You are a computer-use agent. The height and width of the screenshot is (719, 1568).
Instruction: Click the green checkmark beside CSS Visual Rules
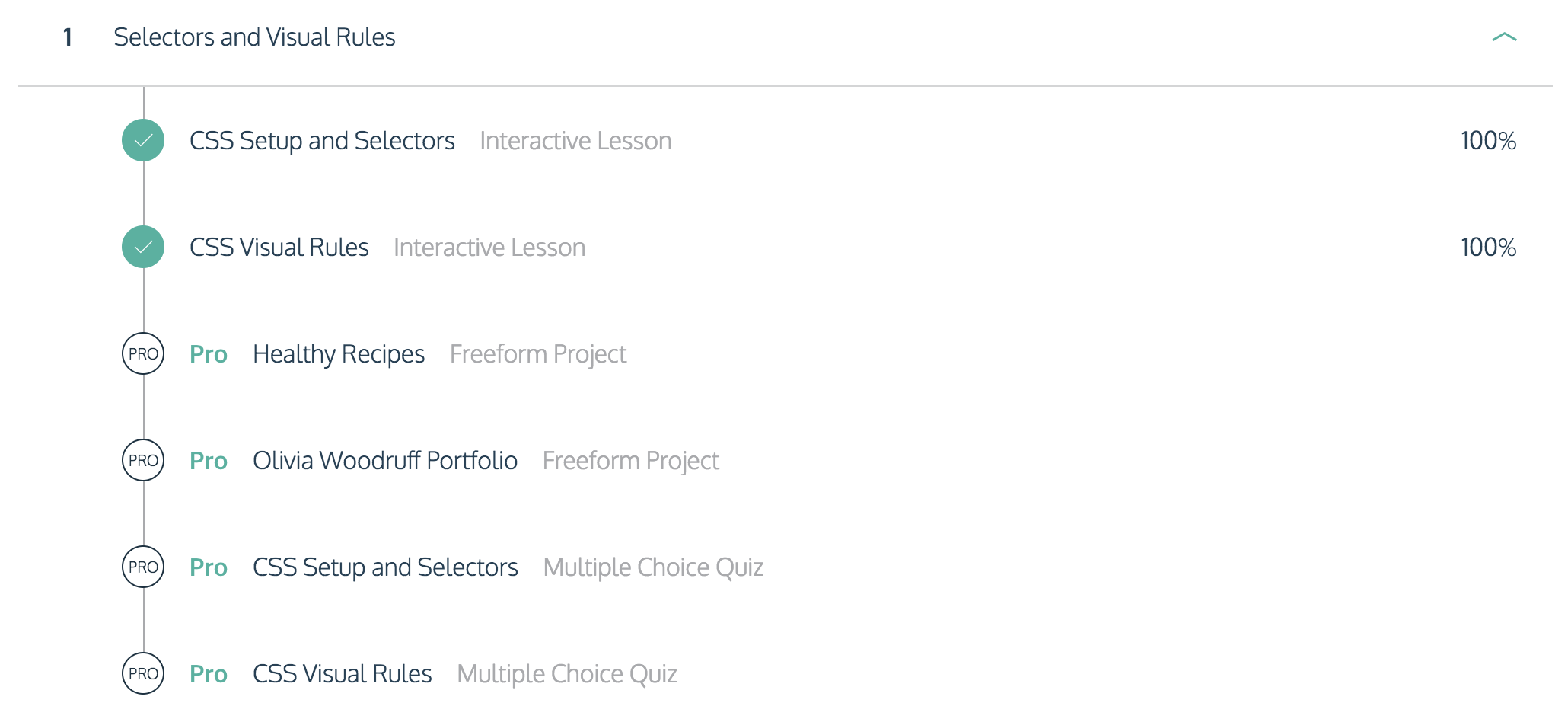pyautogui.click(x=143, y=247)
